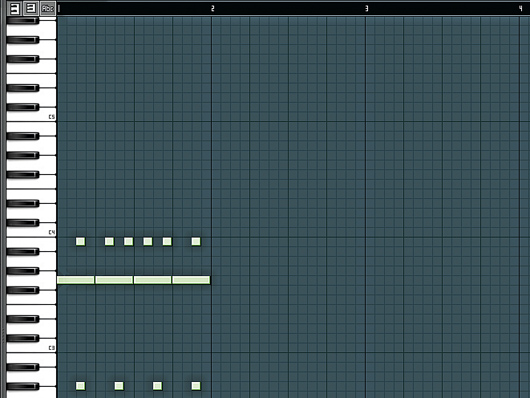Jump to bar 2 on the timeline ruler
The image size is (530, 398).
click(x=213, y=8)
